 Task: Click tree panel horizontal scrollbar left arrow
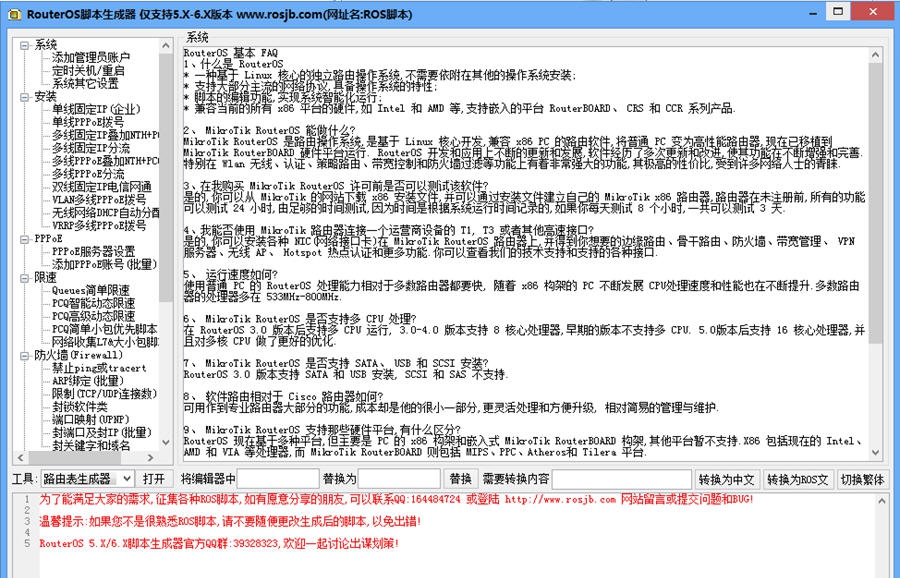[21, 457]
